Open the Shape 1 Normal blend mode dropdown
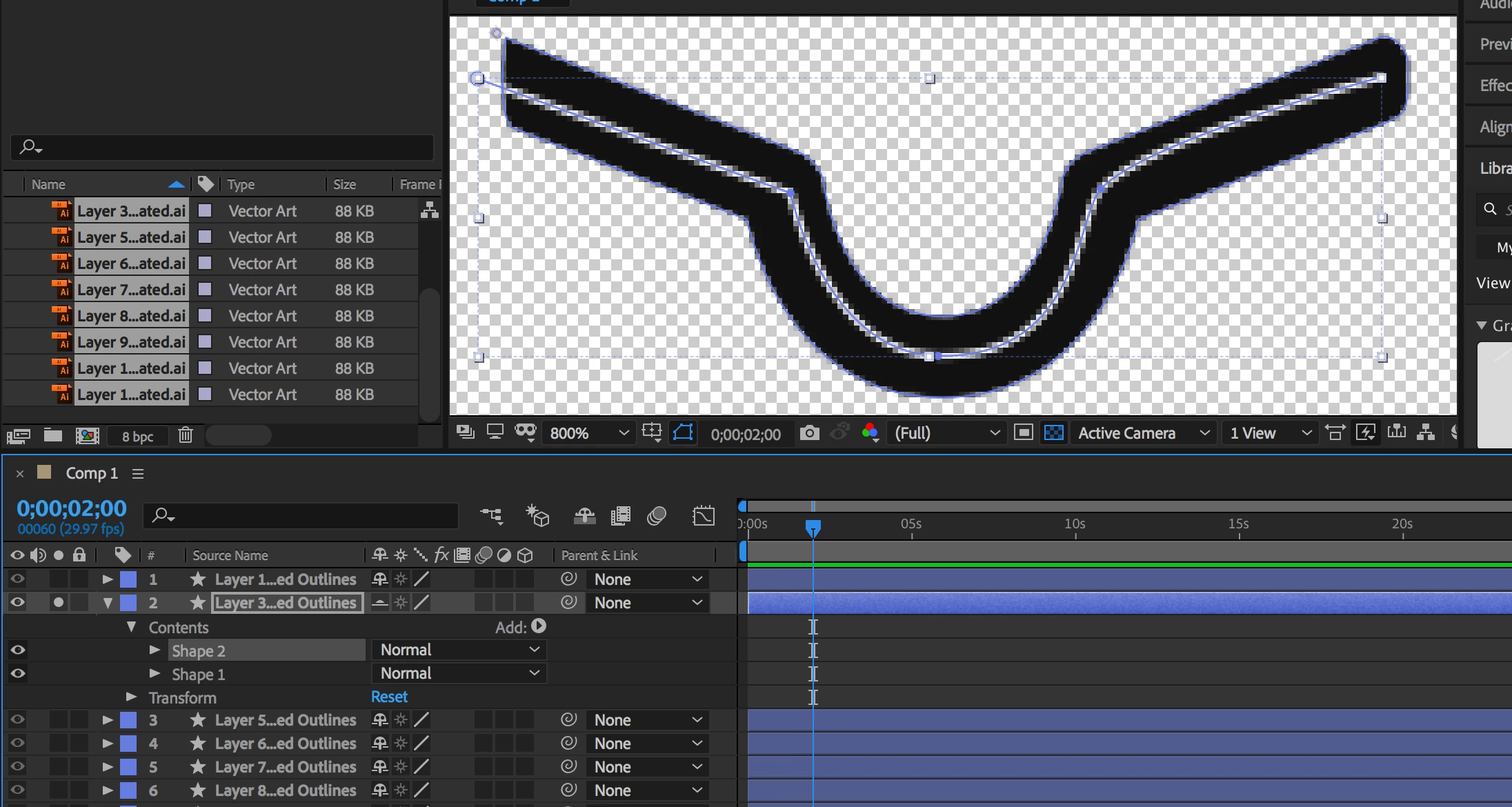Image resolution: width=1512 pixels, height=807 pixels. [459, 673]
